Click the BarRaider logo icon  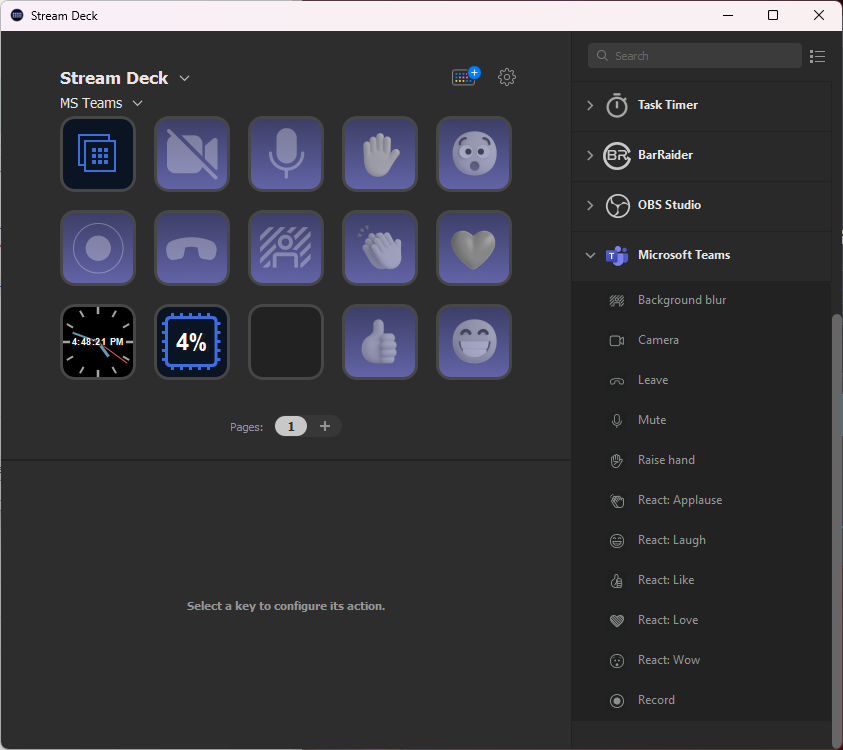617,155
